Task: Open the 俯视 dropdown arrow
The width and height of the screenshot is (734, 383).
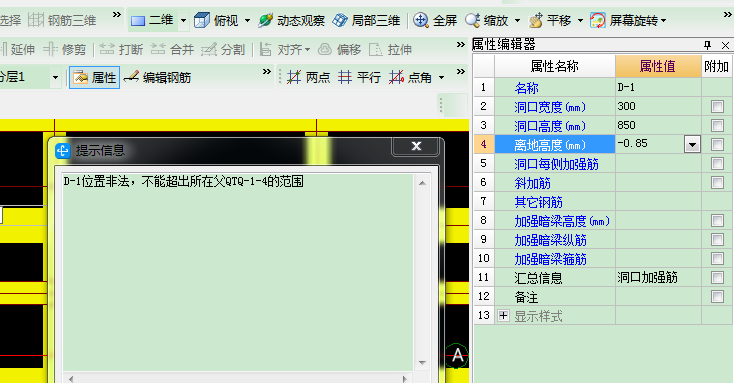Action: click(x=247, y=21)
